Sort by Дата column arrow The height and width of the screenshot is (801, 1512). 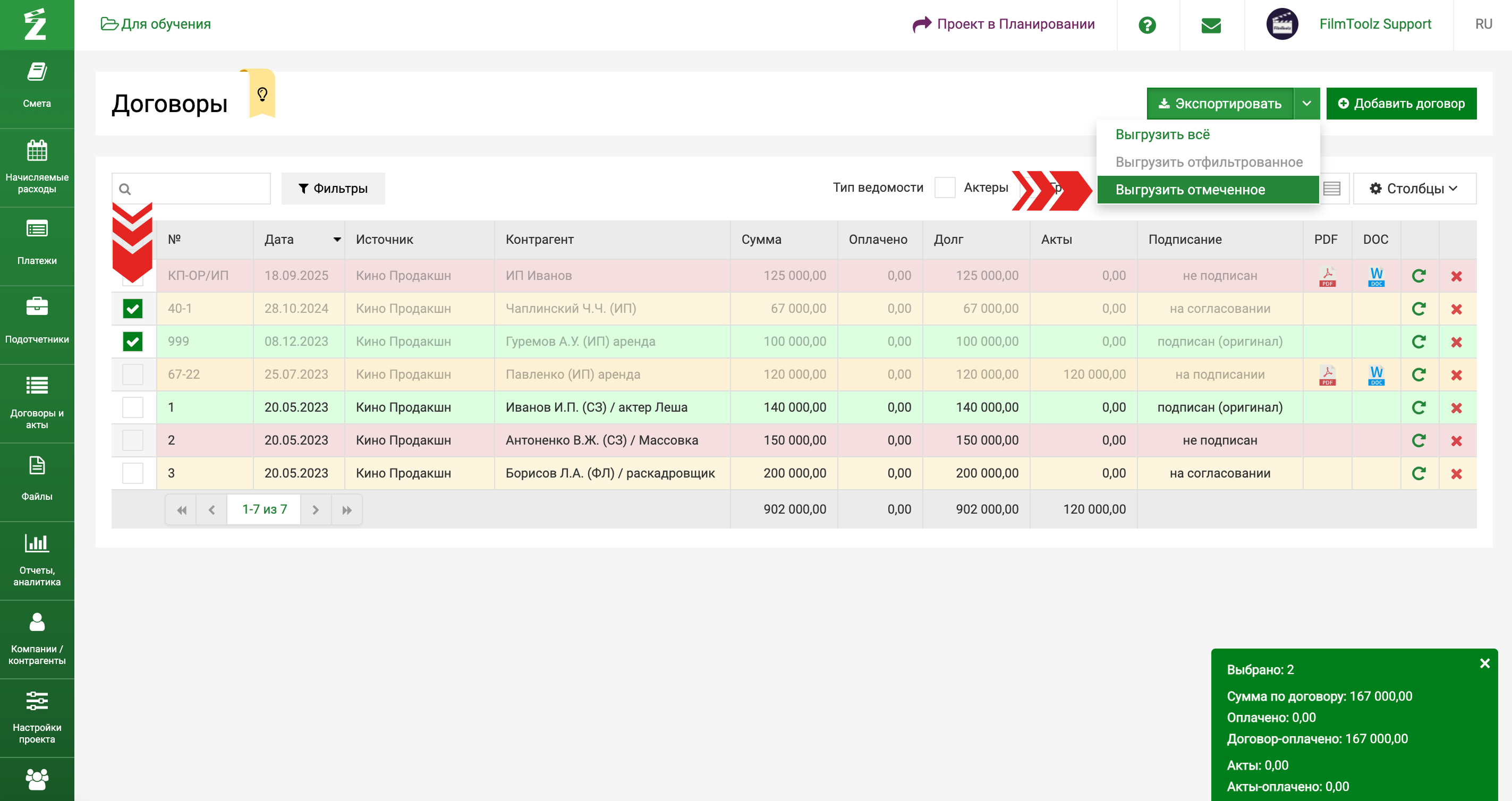click(x=337, y=240)
